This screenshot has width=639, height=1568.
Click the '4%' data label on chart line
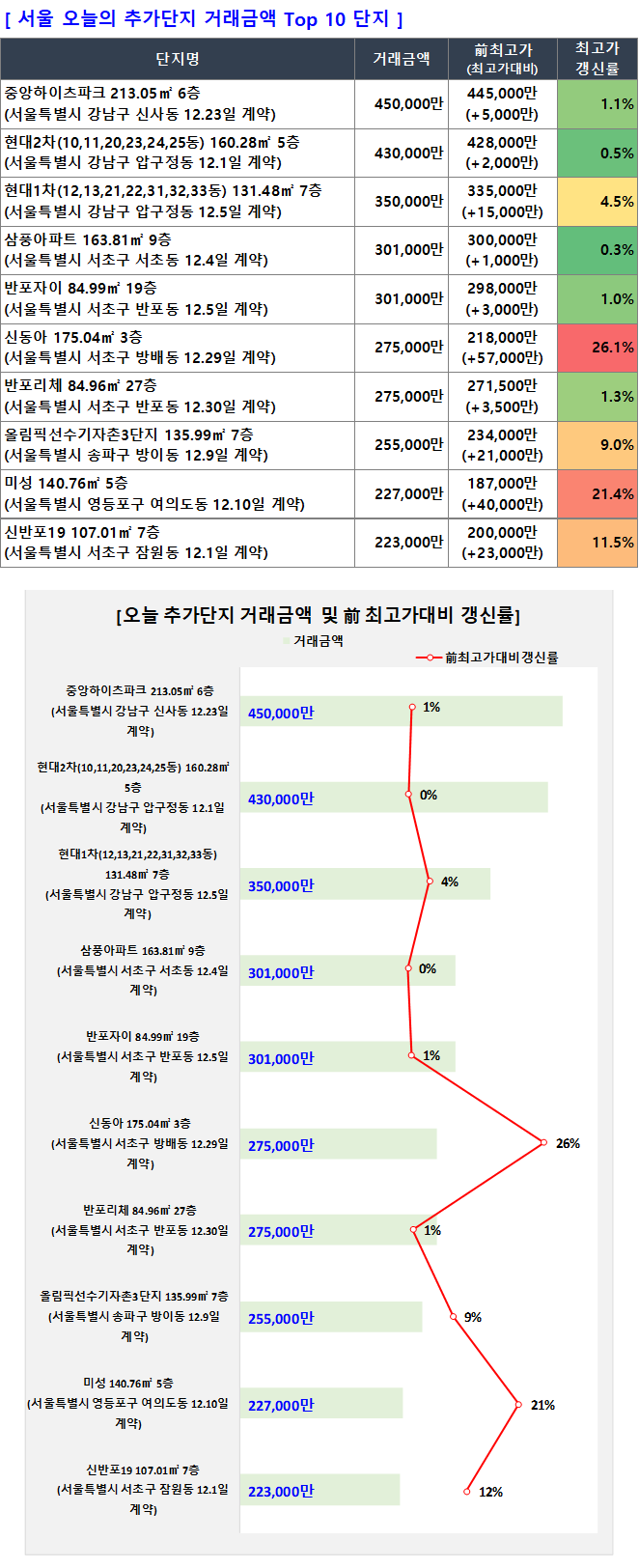click(450, 882)
